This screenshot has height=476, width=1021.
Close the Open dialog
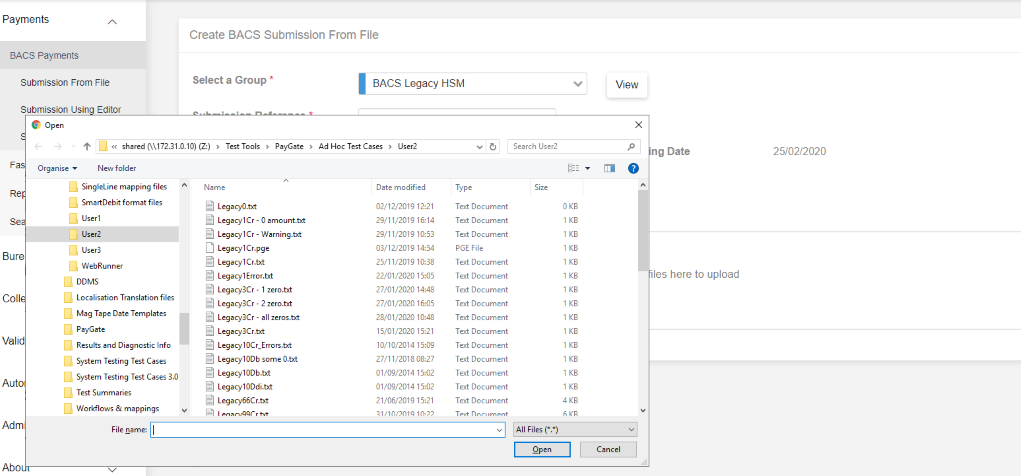coord(639,125)
